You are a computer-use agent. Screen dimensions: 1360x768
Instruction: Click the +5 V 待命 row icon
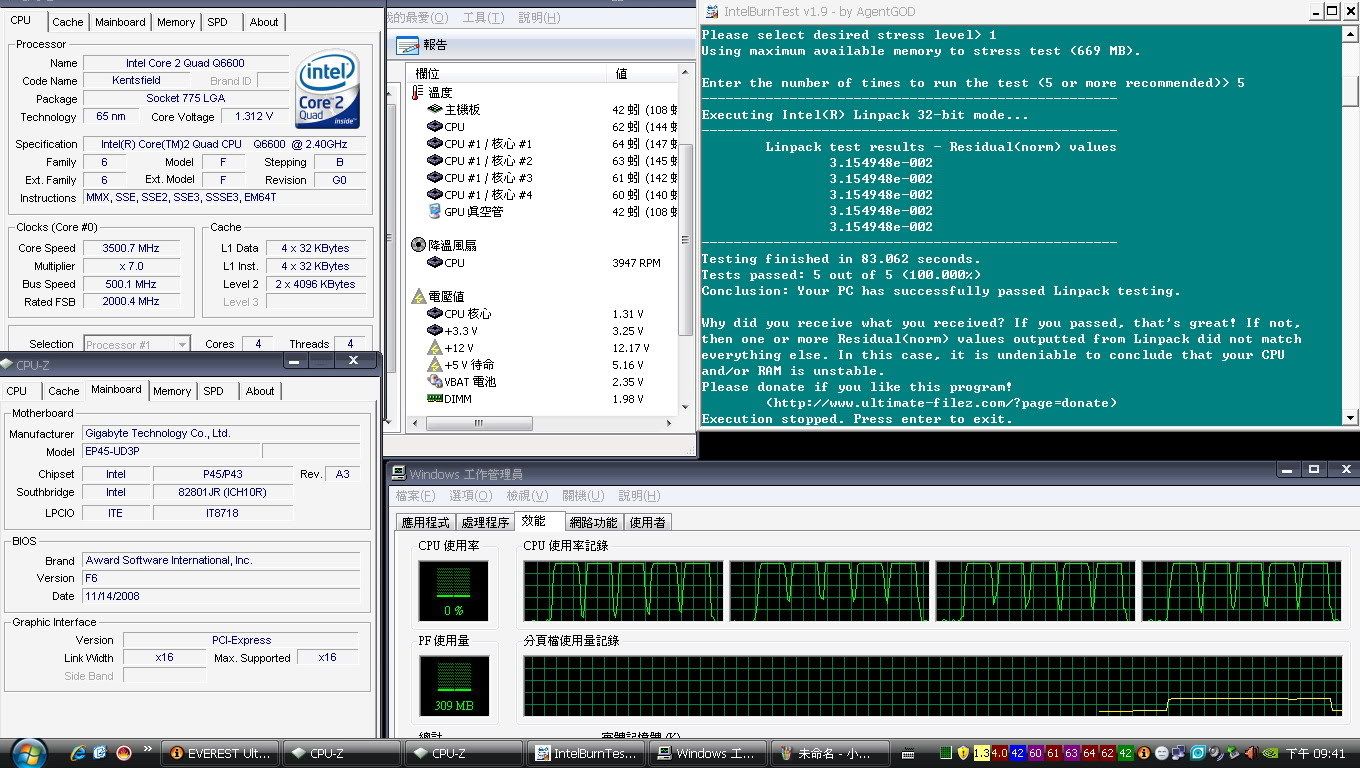point(435,365)
